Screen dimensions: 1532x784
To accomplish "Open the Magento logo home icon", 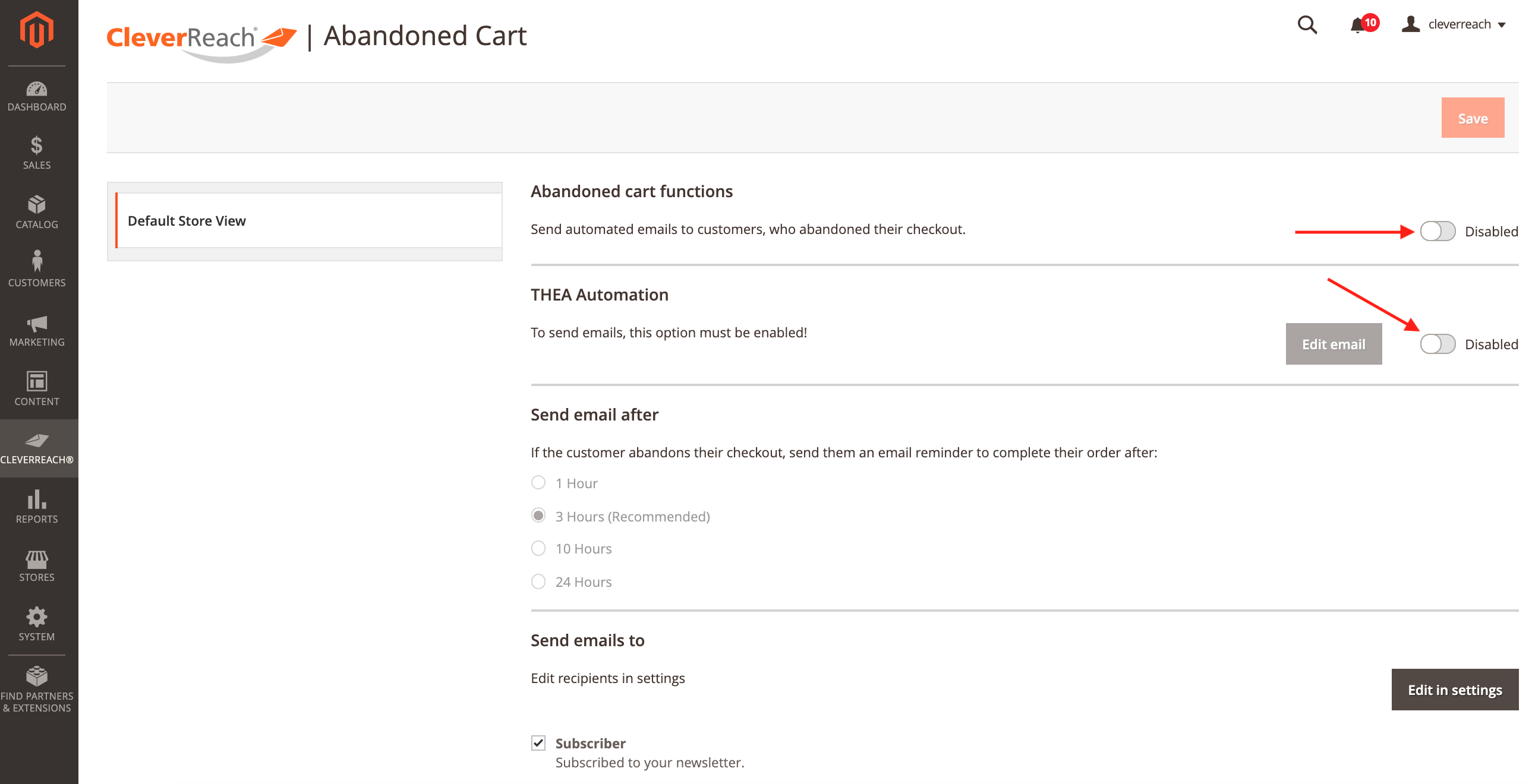I will point(37,30).
